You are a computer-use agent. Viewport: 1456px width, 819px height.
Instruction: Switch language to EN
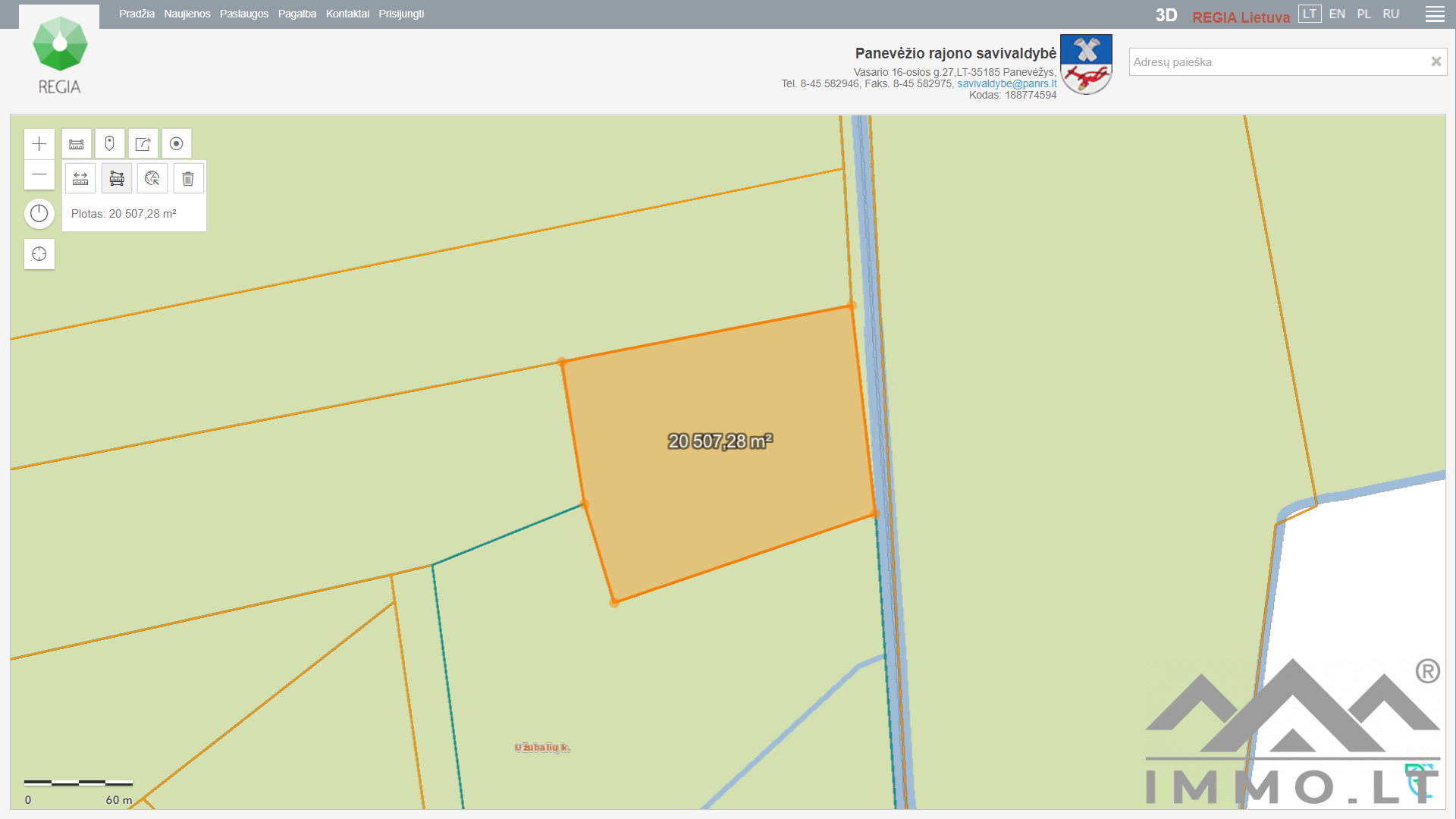tap(1337, 14)
